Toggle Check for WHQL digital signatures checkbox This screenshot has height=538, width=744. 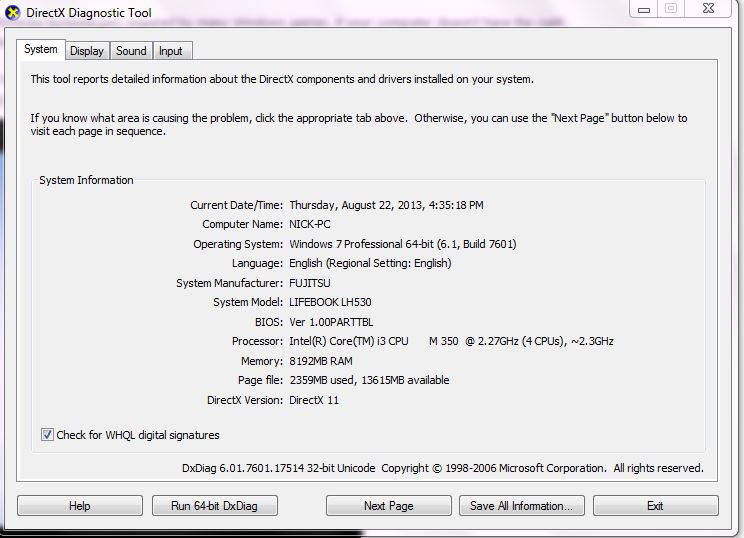(47, 435)
